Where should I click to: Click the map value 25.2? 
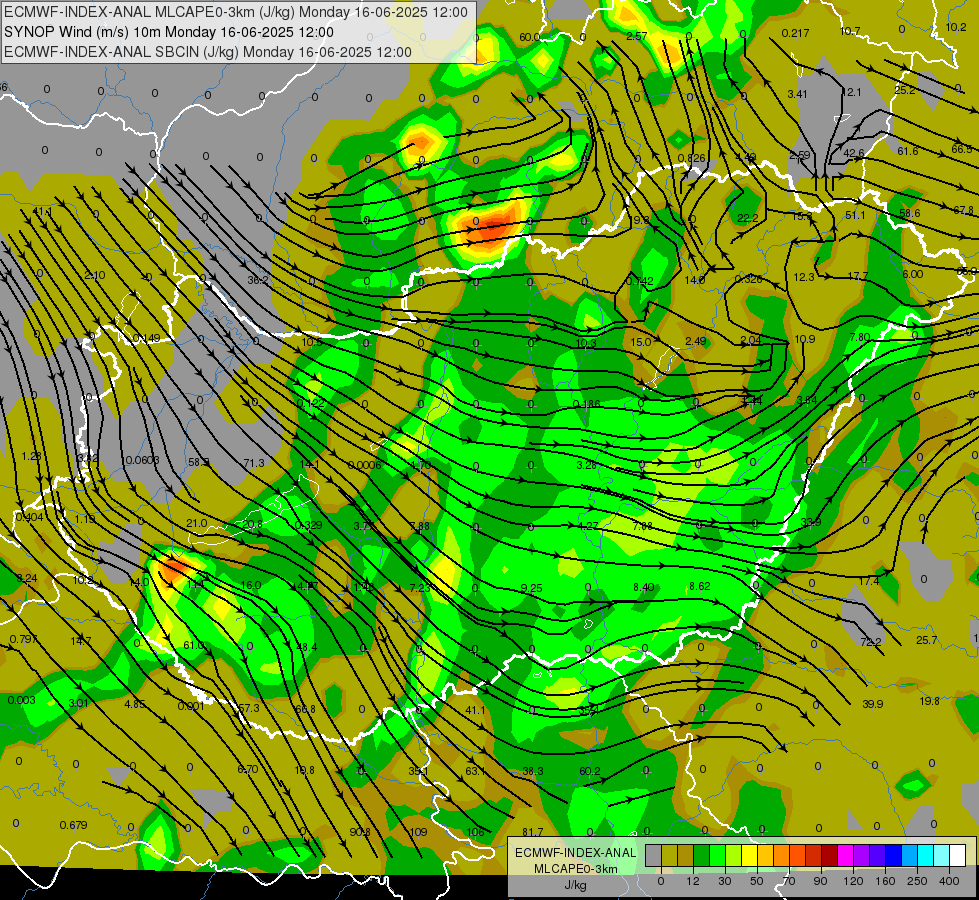click(x=904, y=91)
